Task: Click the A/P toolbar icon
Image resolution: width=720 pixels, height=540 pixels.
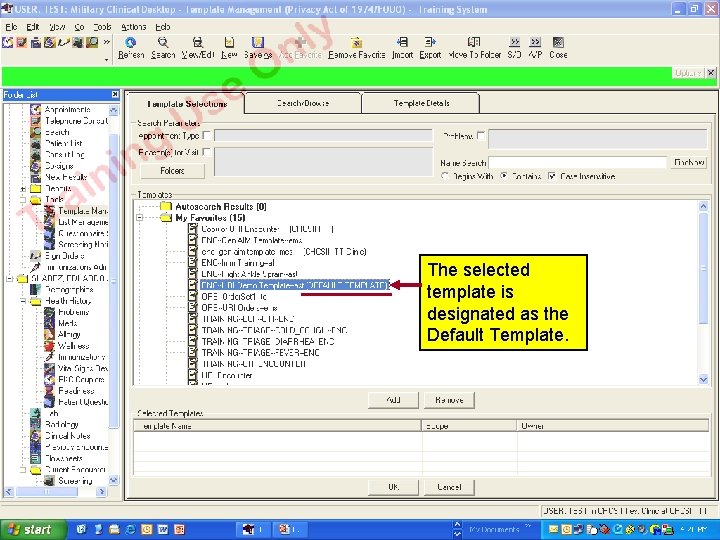Action: 535,48
